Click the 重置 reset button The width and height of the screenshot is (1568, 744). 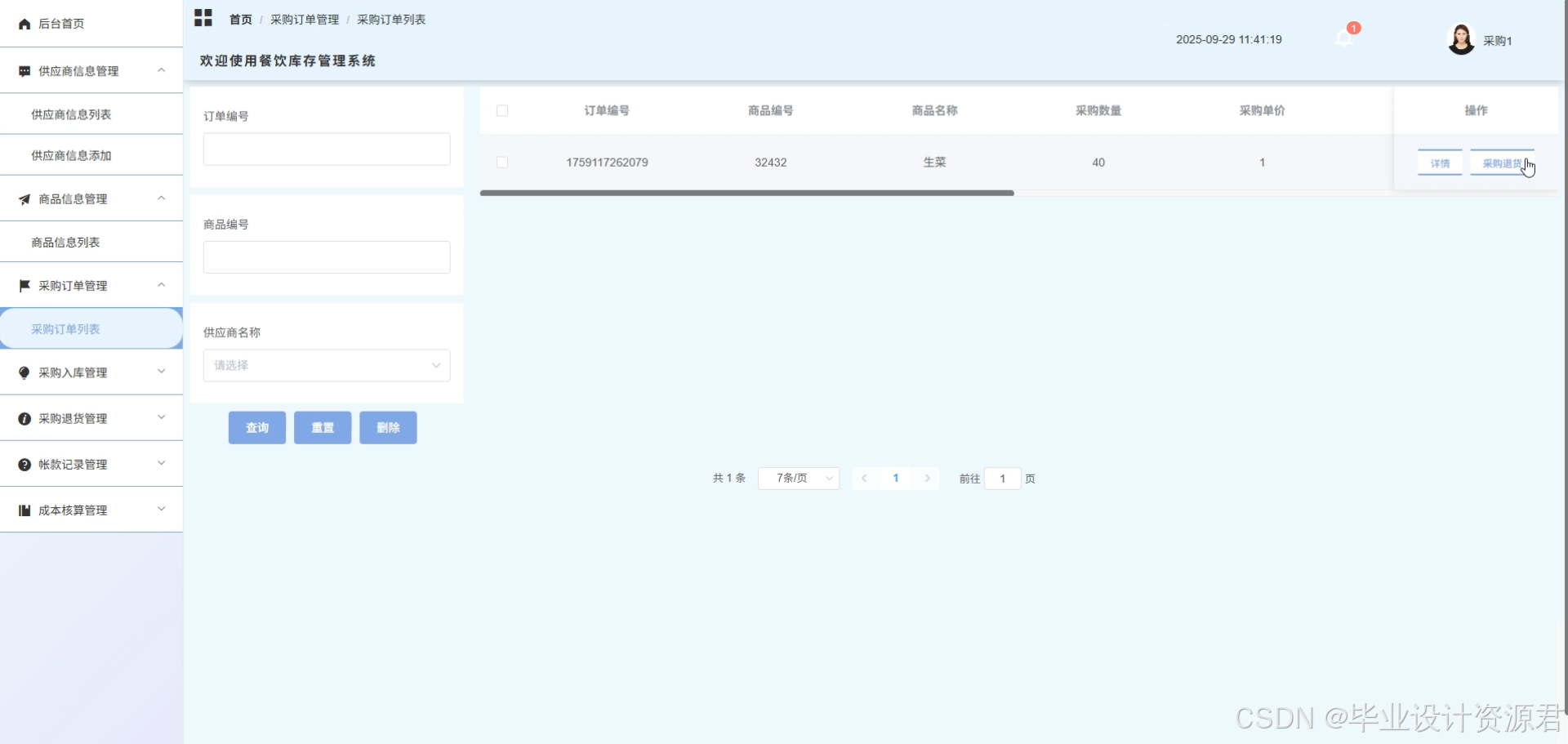click(323, 428)
